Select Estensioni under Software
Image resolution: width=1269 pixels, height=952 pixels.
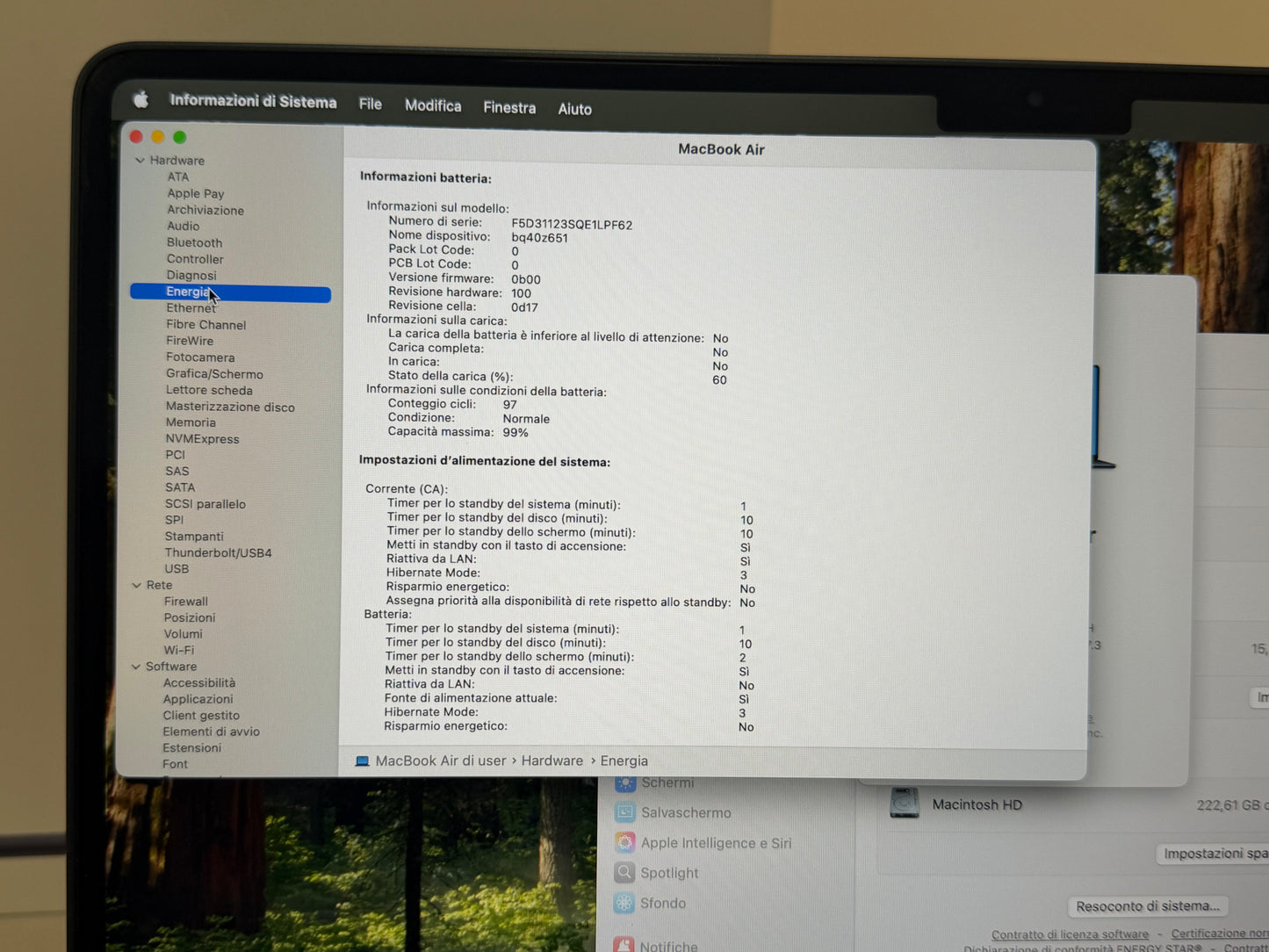pos(191,748)
